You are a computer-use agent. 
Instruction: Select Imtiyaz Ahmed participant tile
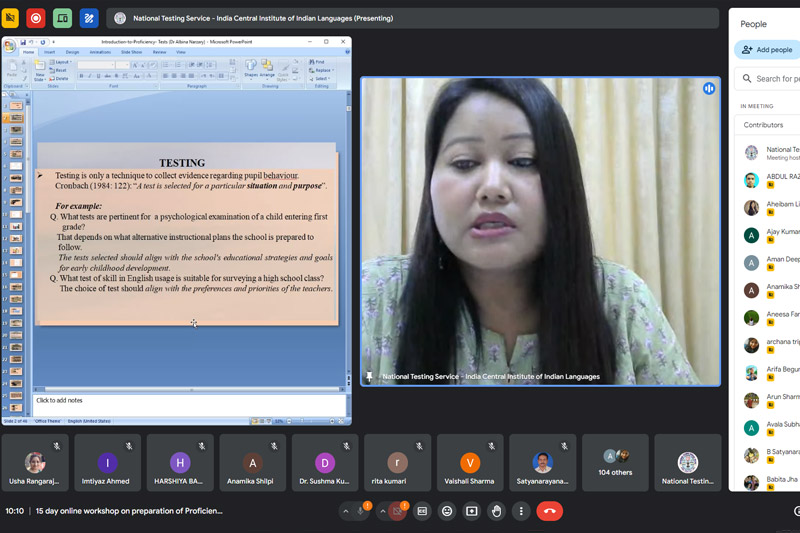108,463
